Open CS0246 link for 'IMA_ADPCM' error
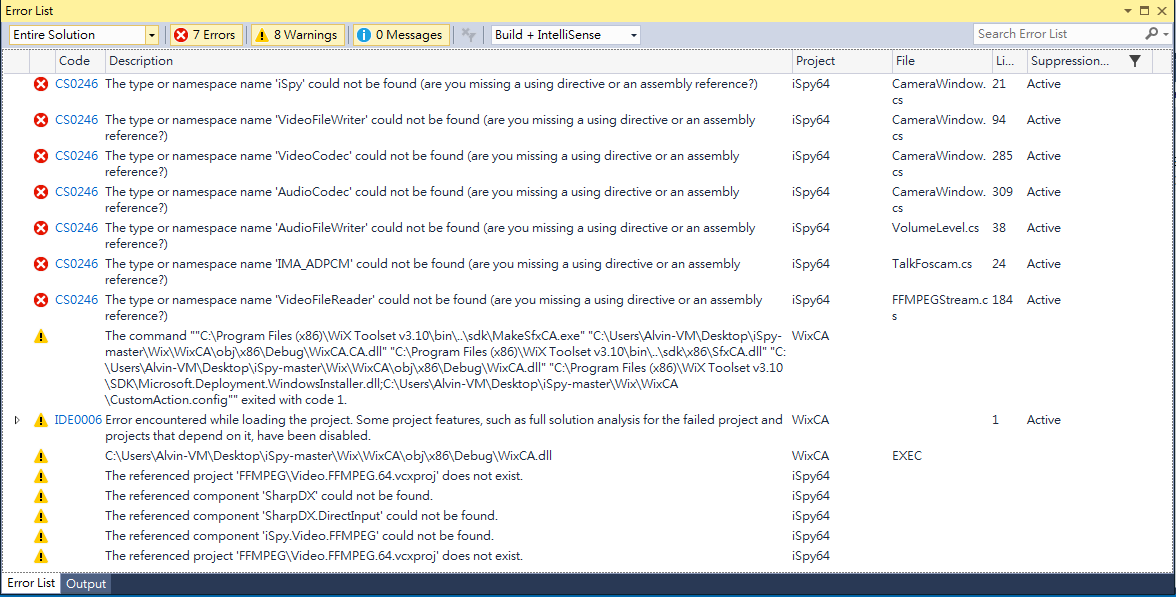The width and height of the screenshot is (1176, 597). point(76,264)
